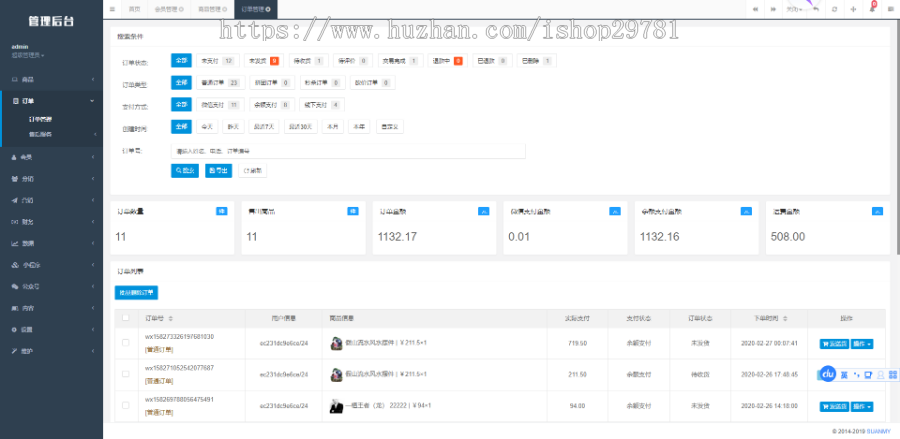The image size is (900, 439).
Task: Shift the tab bar right with forward icon
Action: [773, 9]
